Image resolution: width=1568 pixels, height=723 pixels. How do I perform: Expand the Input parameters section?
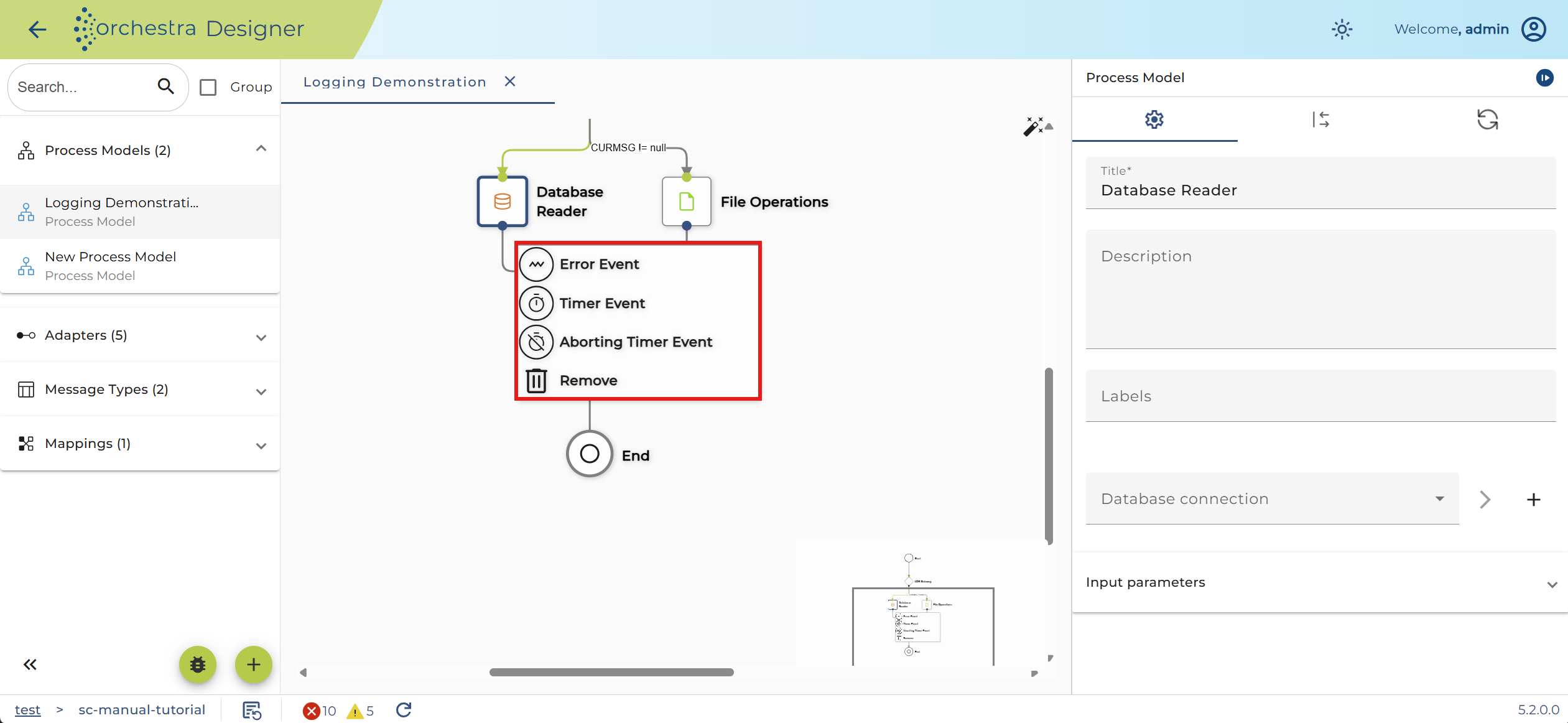1320,583
